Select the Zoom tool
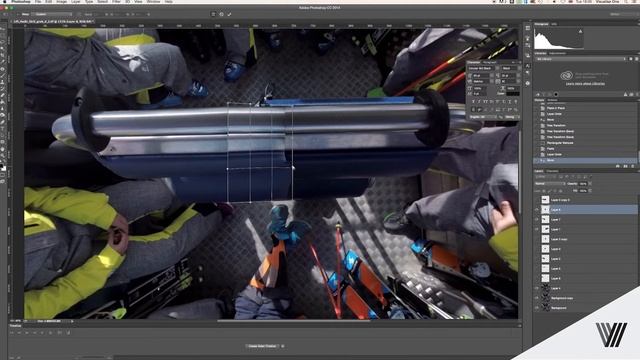The height and width of the screenshot is (360, 640). (x=3, y=156)
